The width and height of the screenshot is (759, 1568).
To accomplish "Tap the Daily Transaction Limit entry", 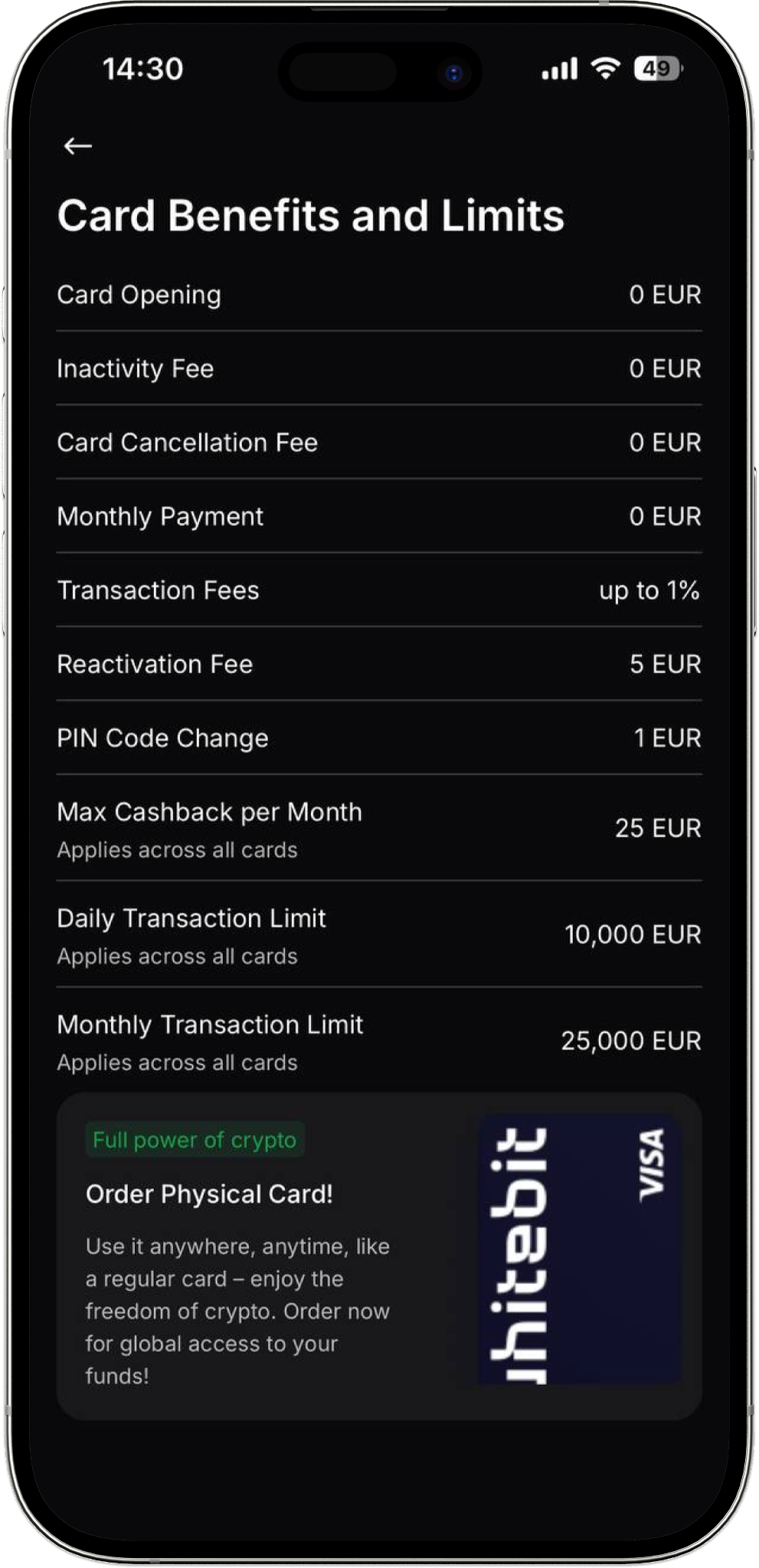I will (x=379, y=935).
